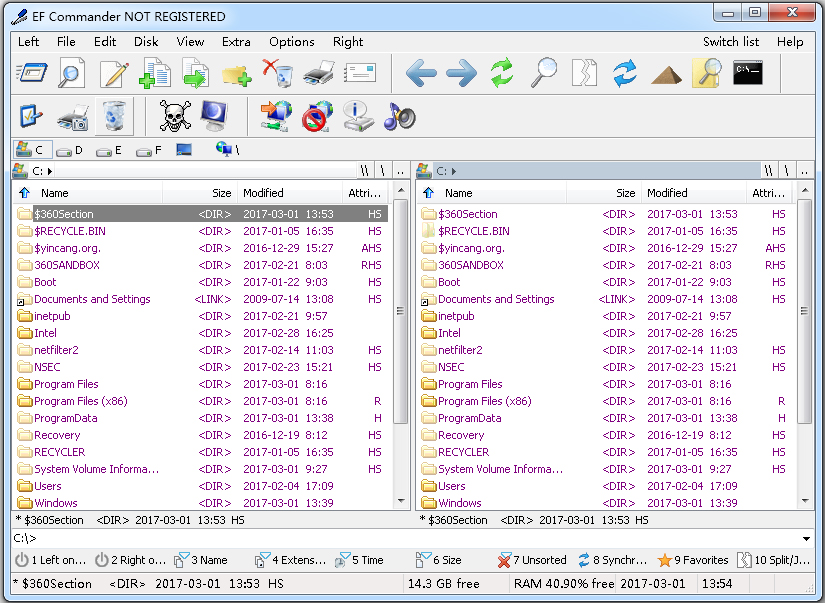Select drive F in the drive bar
Viewport: 825px width, 603px height.
point(148,150)
